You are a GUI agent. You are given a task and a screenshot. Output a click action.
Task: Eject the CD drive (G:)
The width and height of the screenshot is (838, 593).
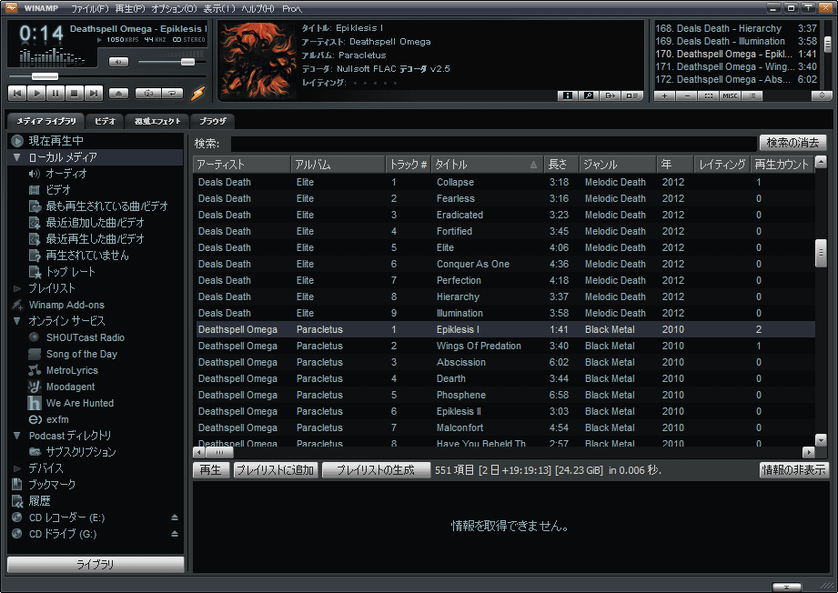[175, 534]
